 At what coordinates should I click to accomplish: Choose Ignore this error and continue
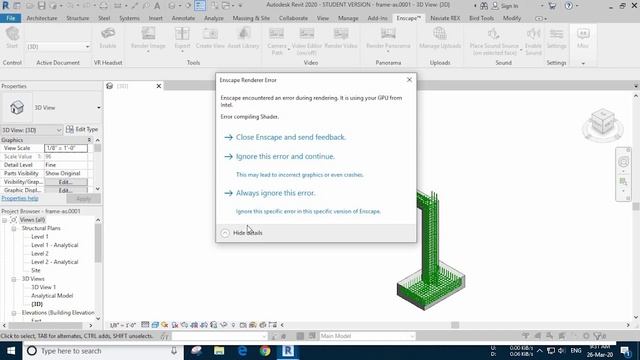[x=285, y=156]
